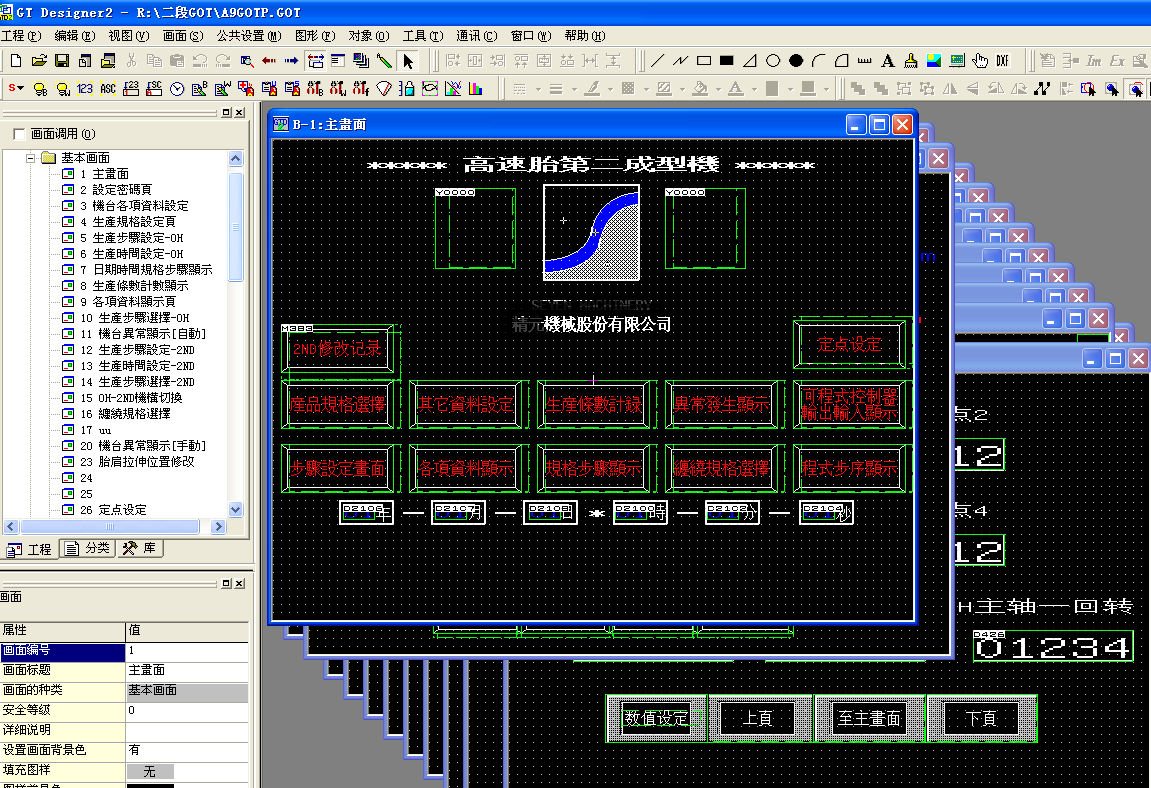Image resolution: width=1151 pixels, height=788 pixels.
Task: Click the Open project folder icon
Action: [38, 61]
